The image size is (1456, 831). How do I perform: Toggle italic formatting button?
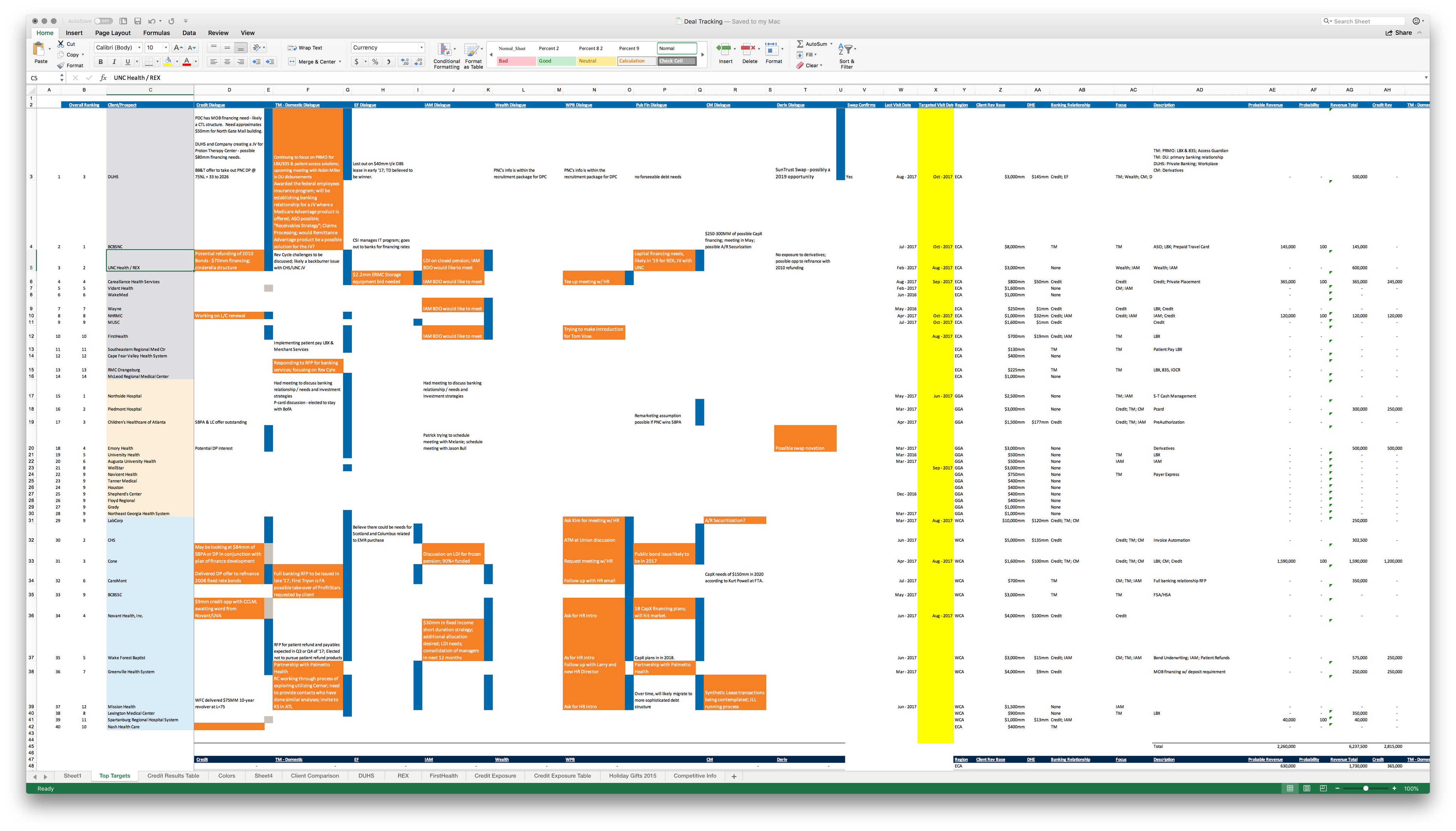click(x=114, y=61)
